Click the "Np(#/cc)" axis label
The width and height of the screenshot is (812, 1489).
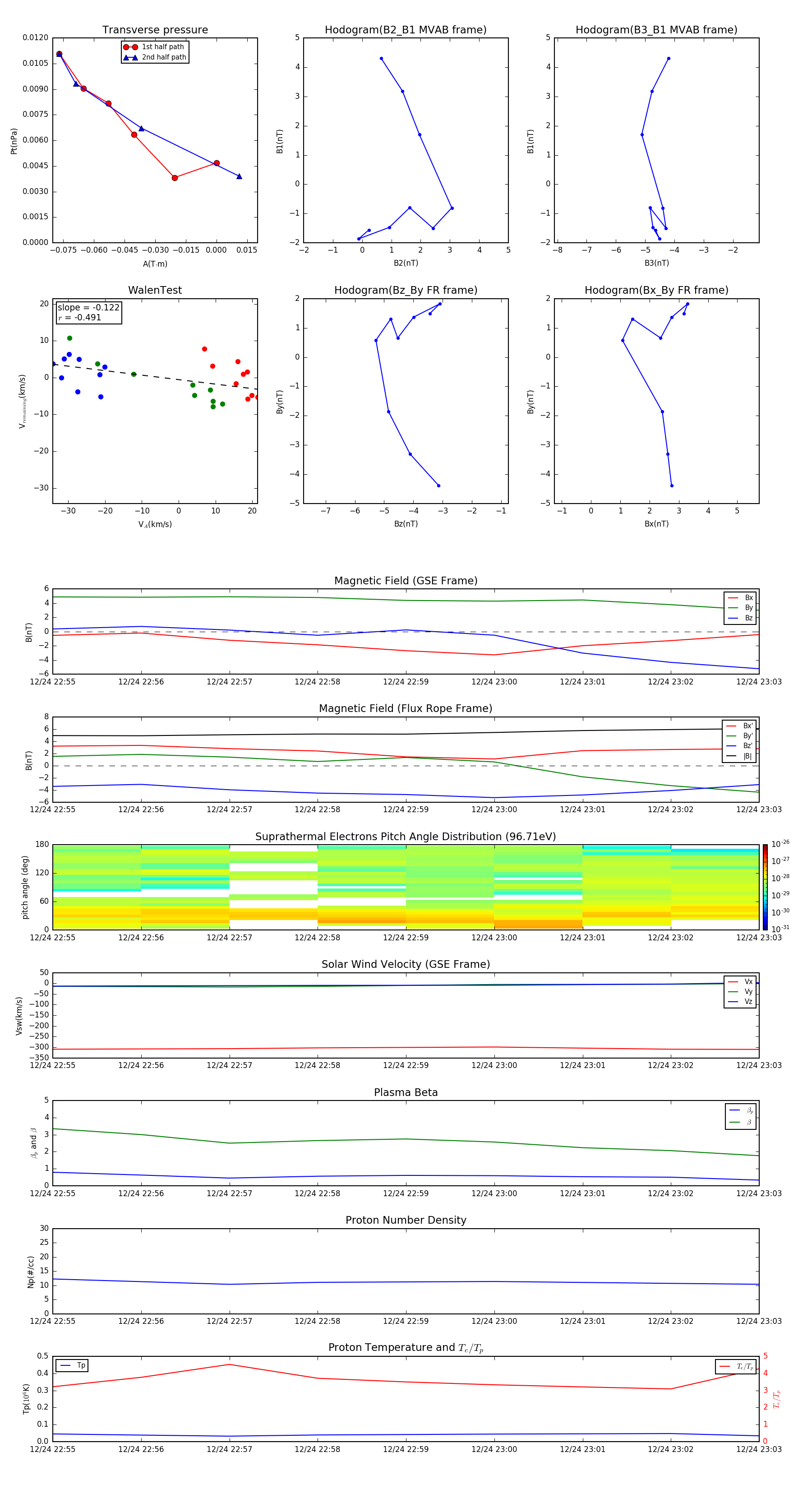pyautogui.click(x=31, y=1272)
